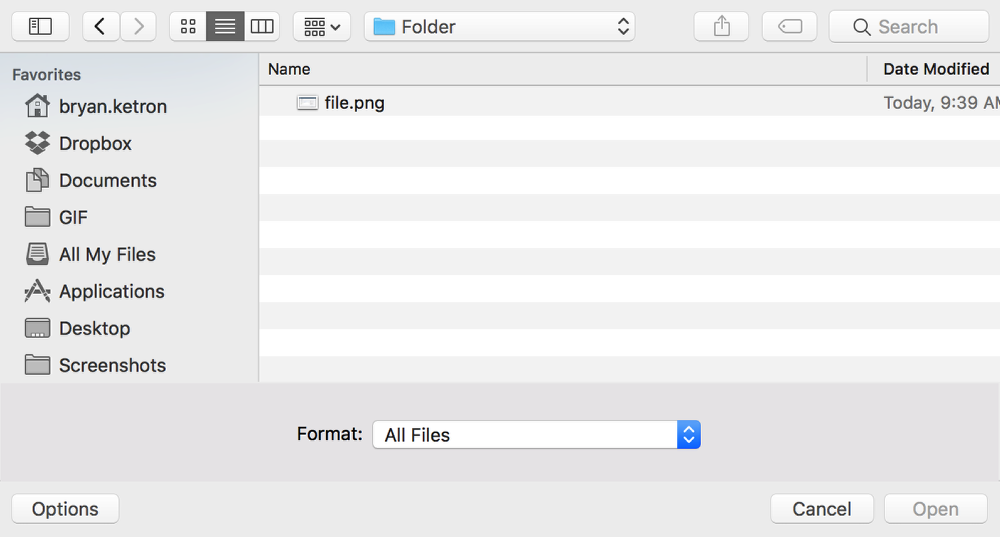Switch to list view
This screenshot has height=537, width=1000.
(x=224, y=26)
